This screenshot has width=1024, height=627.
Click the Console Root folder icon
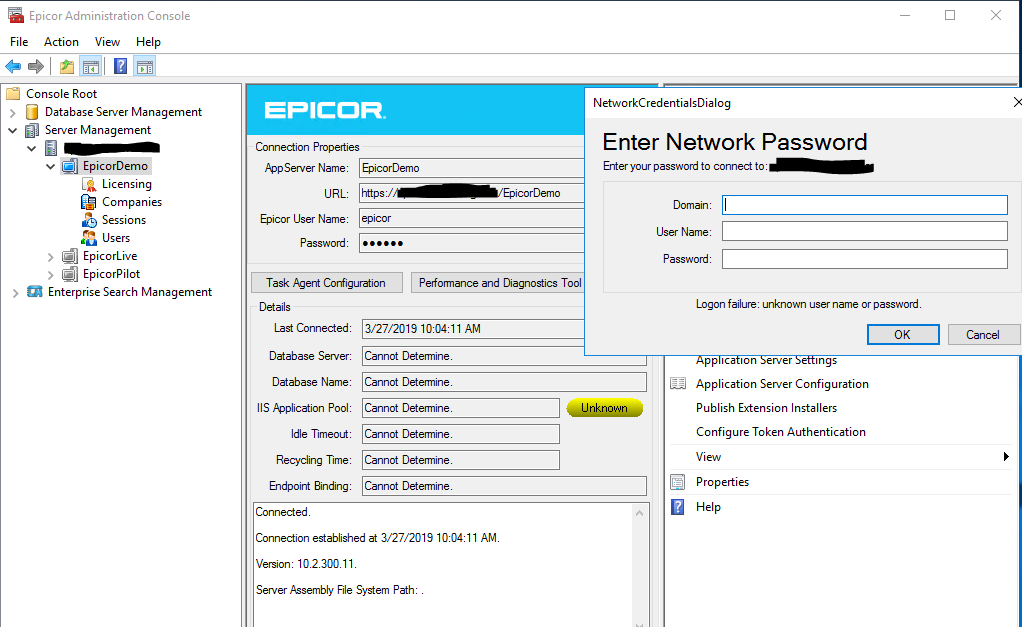13,93
